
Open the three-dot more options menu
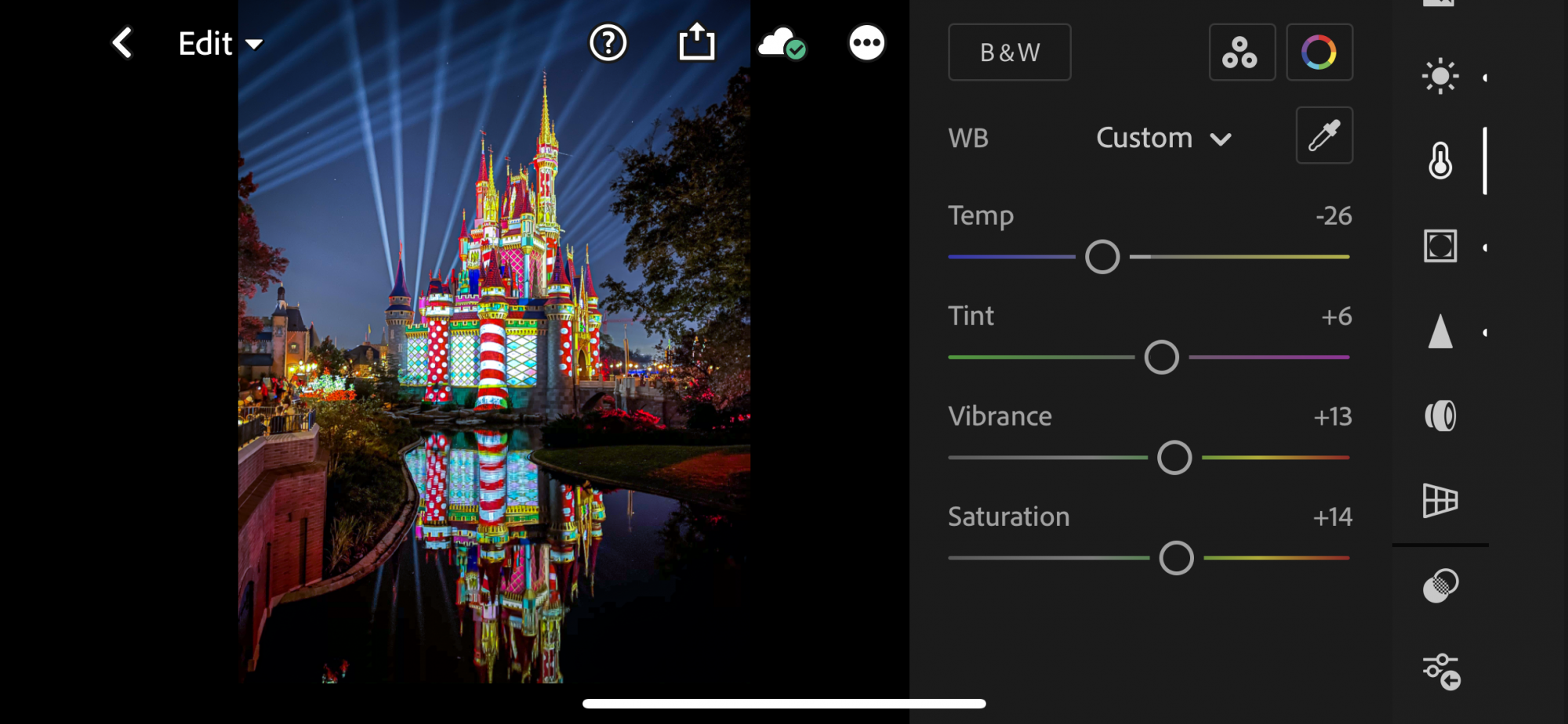(x=866, y=43)
